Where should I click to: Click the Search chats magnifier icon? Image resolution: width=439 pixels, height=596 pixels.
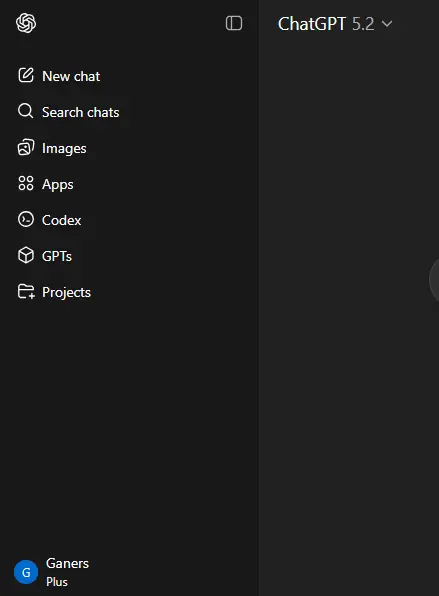pos(26,111)
